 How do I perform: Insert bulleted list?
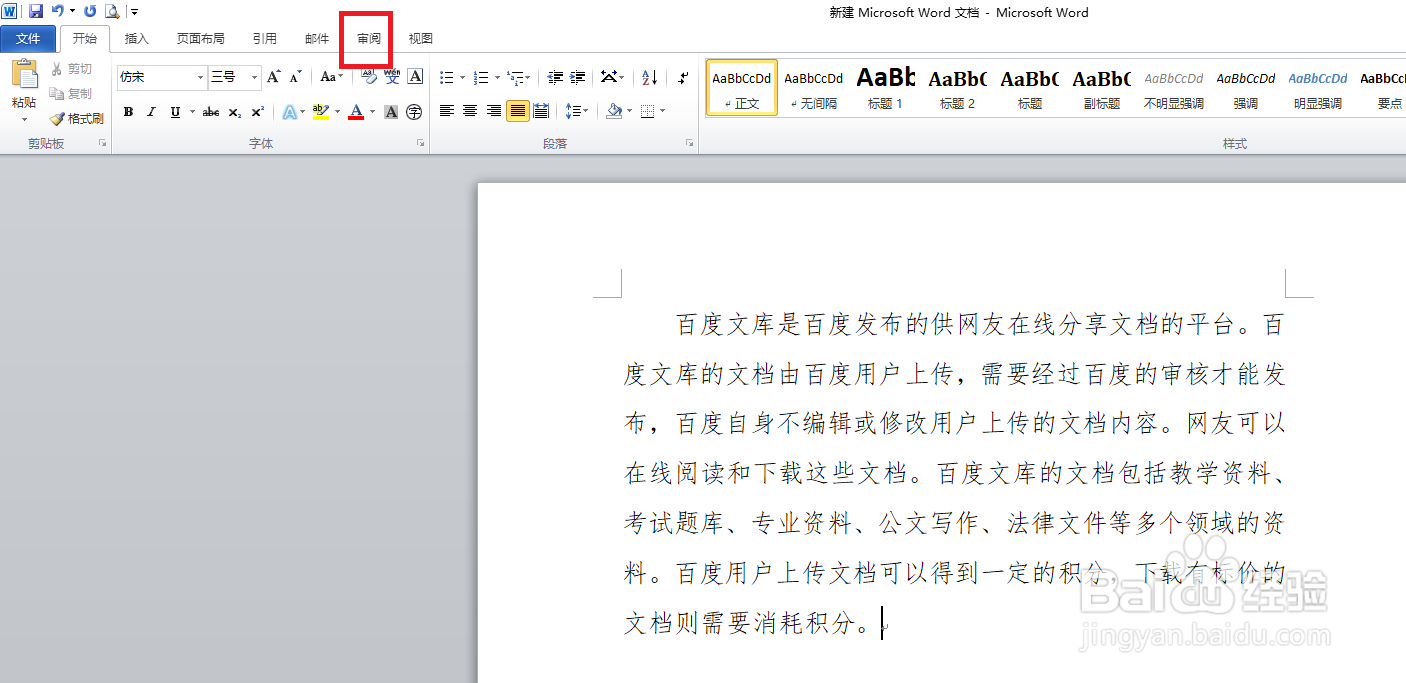tap(446, 77)
